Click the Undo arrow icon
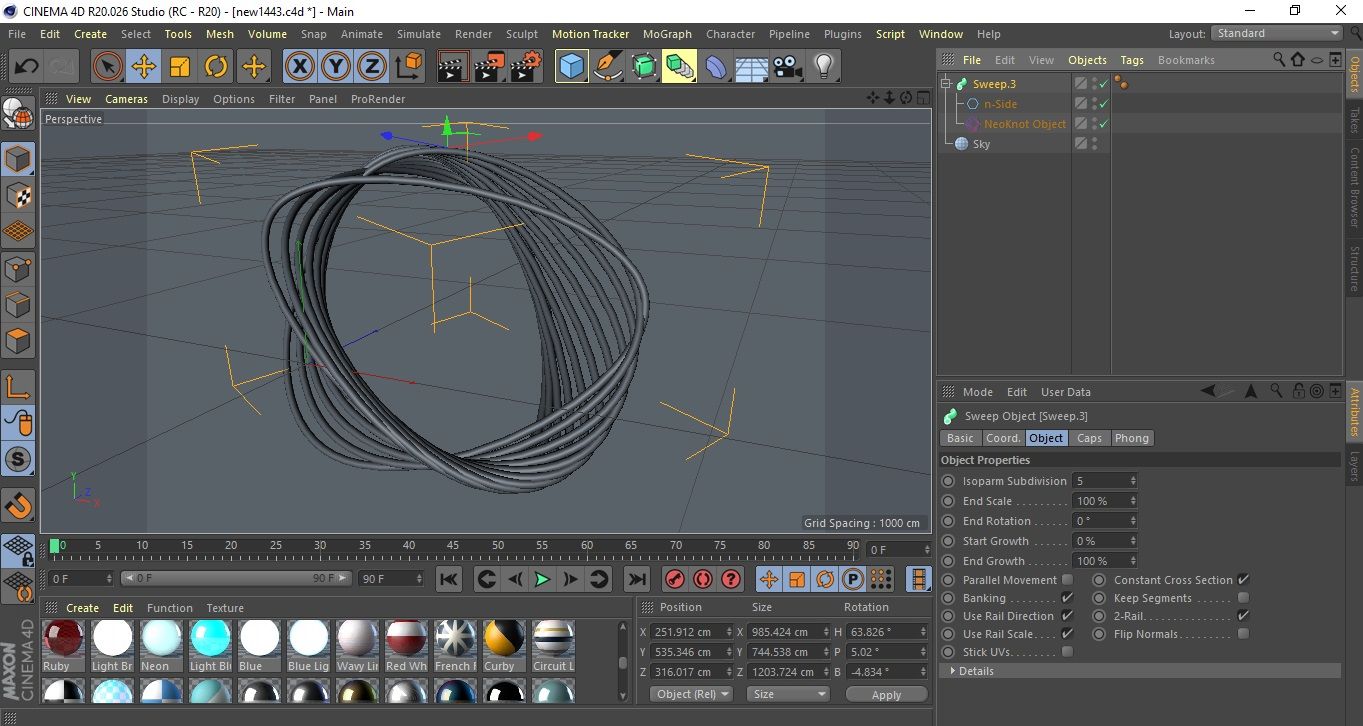This screenshot has width=1363, height=726. coord(27,67)
